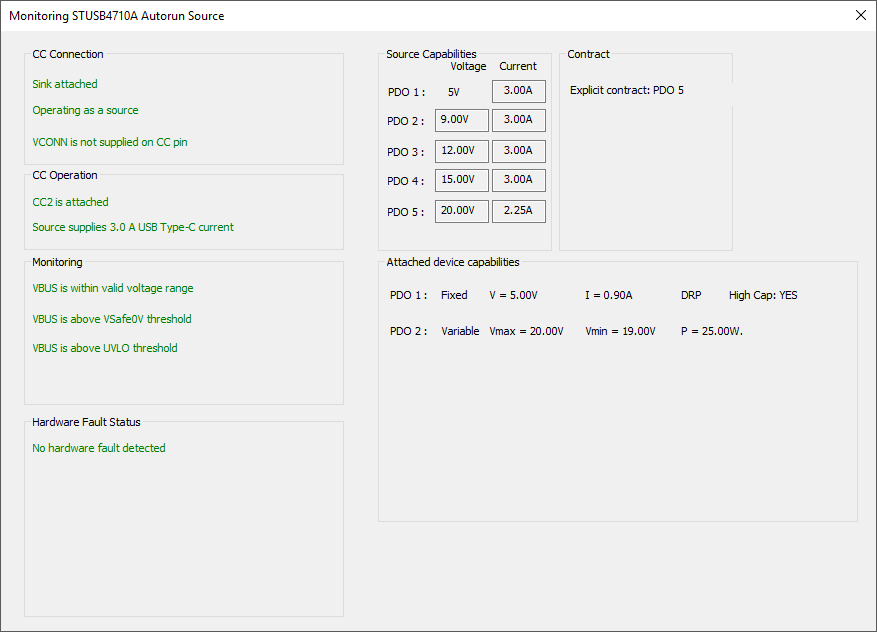Click the PDO 3 voltage field 12.00V
The image size is (877, 632).
[461, 151]
